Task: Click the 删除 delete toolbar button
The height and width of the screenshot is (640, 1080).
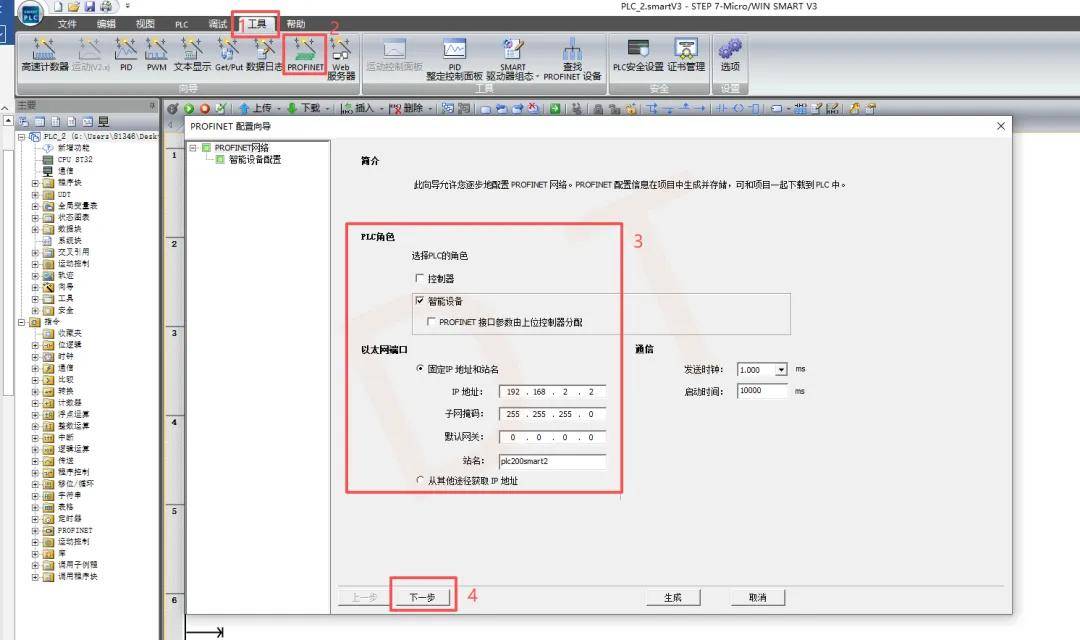Action: point(406,108)
